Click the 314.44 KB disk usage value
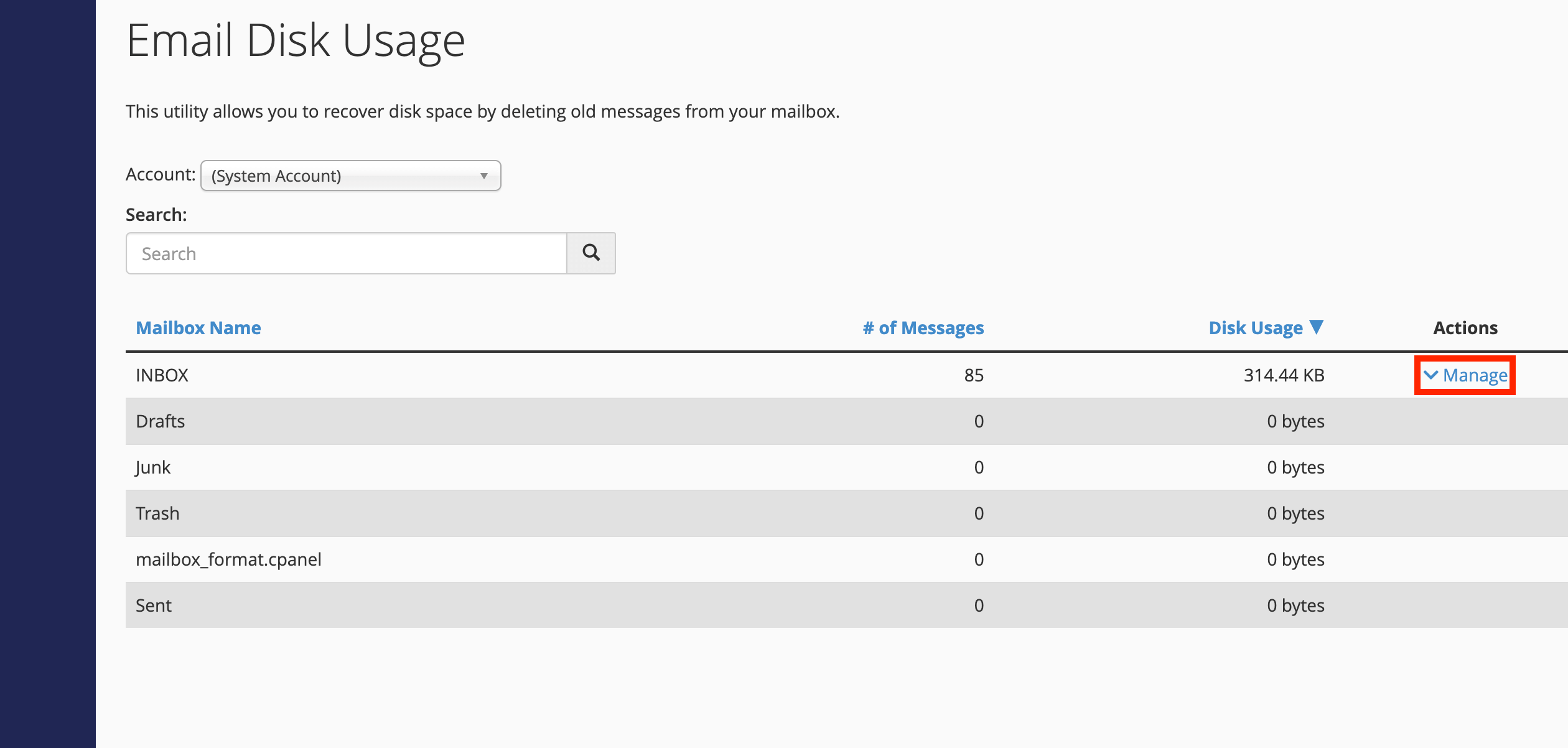 click(x=1284, y=375)
